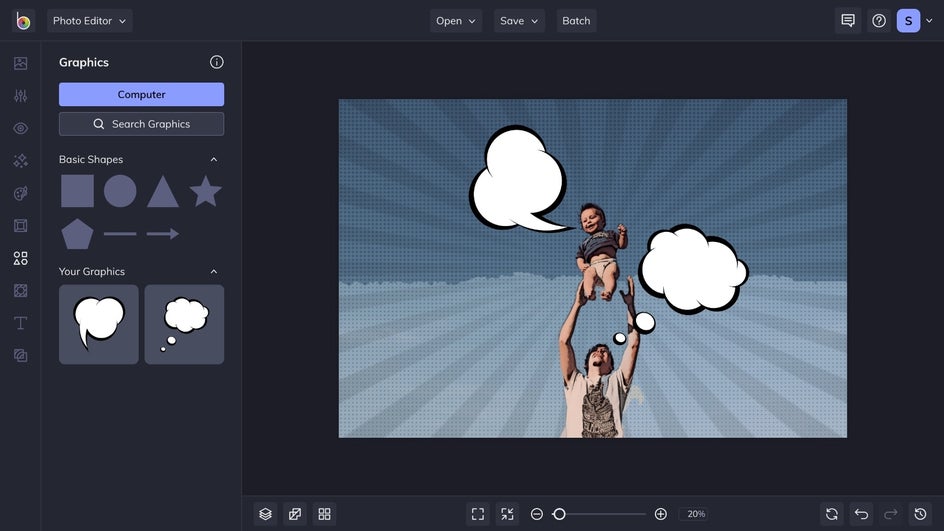
Task: Open the Open menu
Action: tap(456, 21)
